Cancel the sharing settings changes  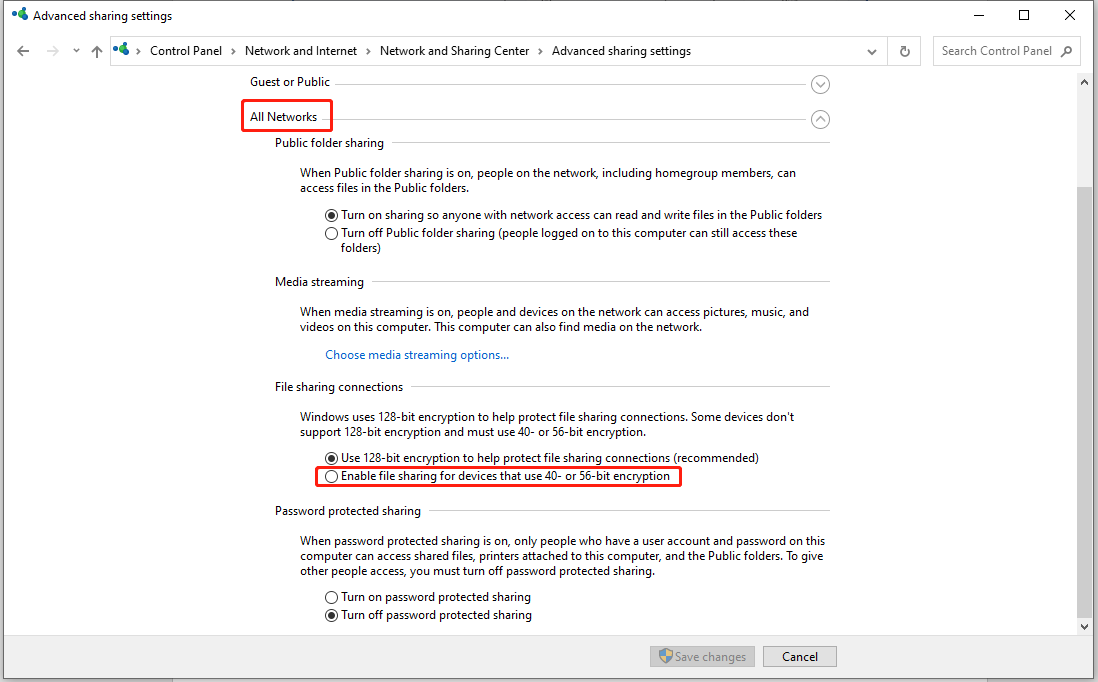click(x=799, y=656)
